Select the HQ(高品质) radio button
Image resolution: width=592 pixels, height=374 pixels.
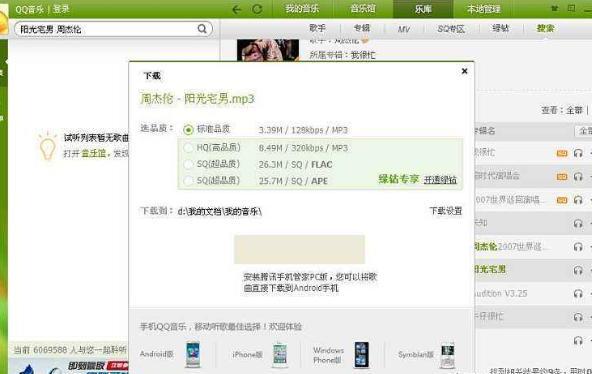click(x=188, y=148)
